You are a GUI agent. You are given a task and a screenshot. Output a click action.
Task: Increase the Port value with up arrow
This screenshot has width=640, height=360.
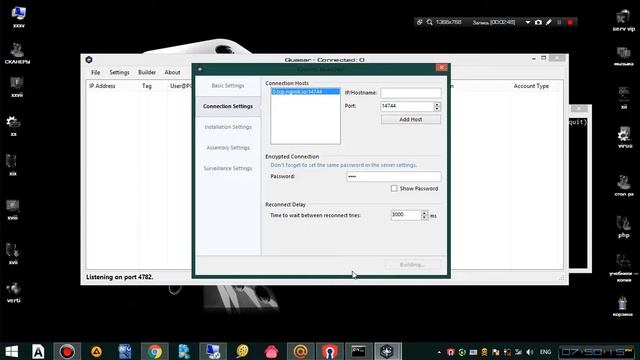[x=437, y=104]
